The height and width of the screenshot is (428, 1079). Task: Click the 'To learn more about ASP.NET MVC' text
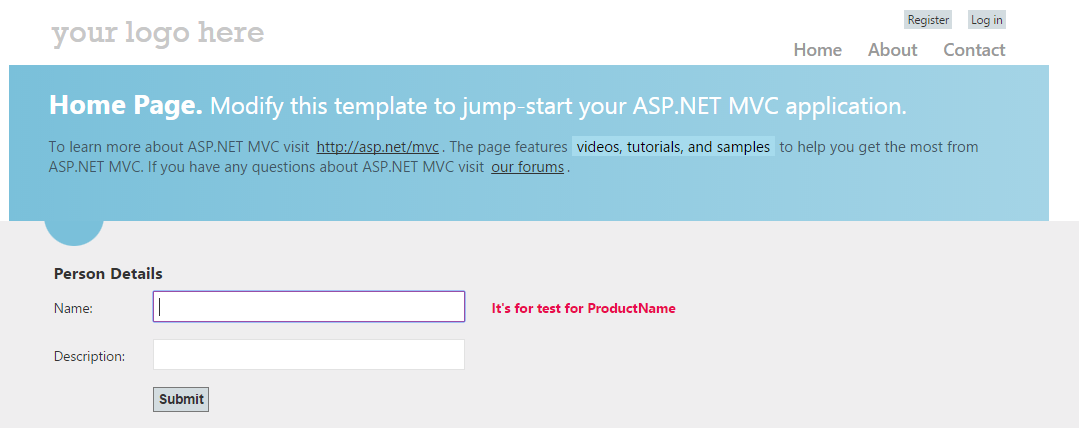click(x=178, y=147)
